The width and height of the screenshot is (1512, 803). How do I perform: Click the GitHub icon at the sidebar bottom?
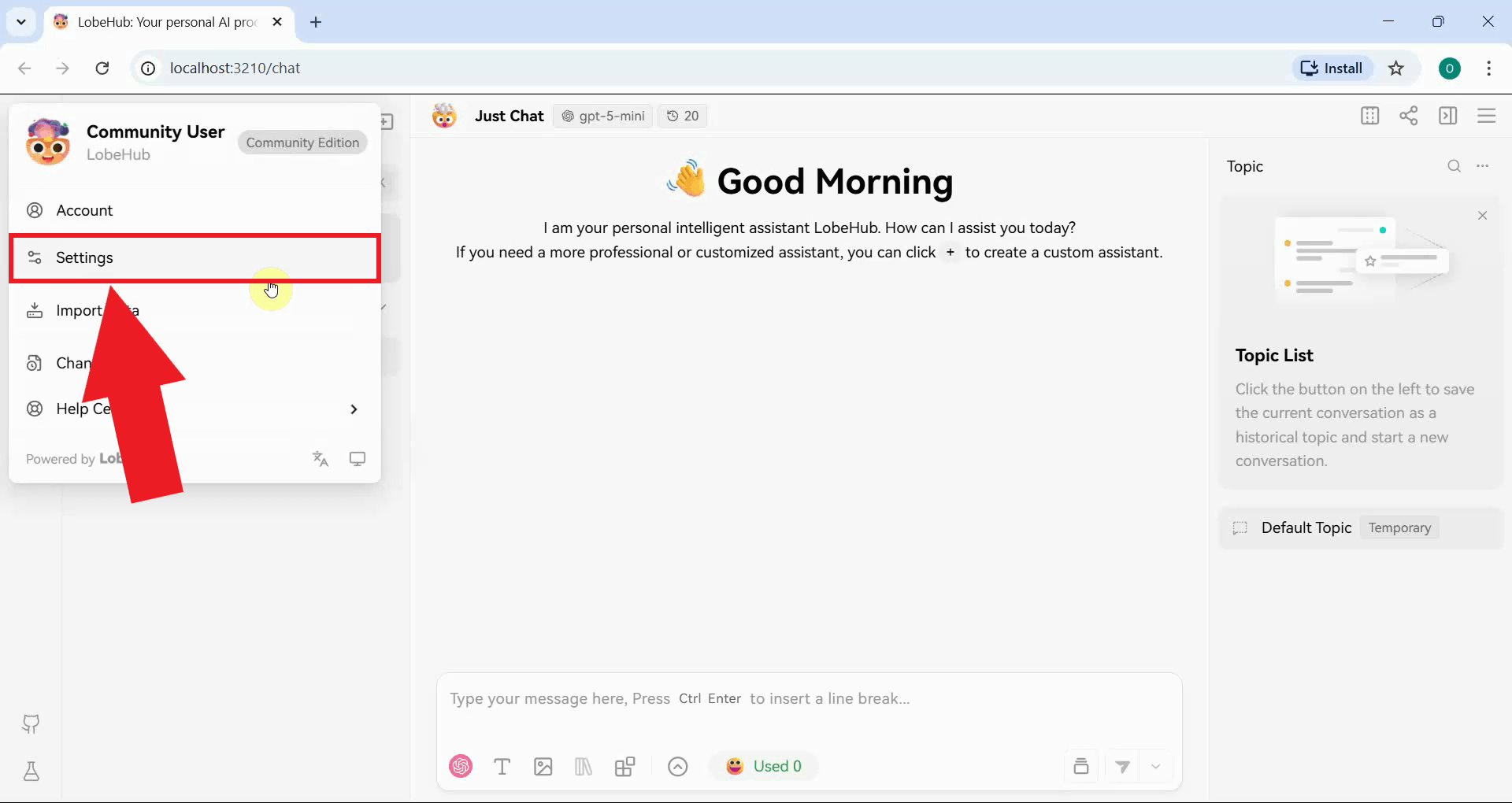(x=31, y=724)
